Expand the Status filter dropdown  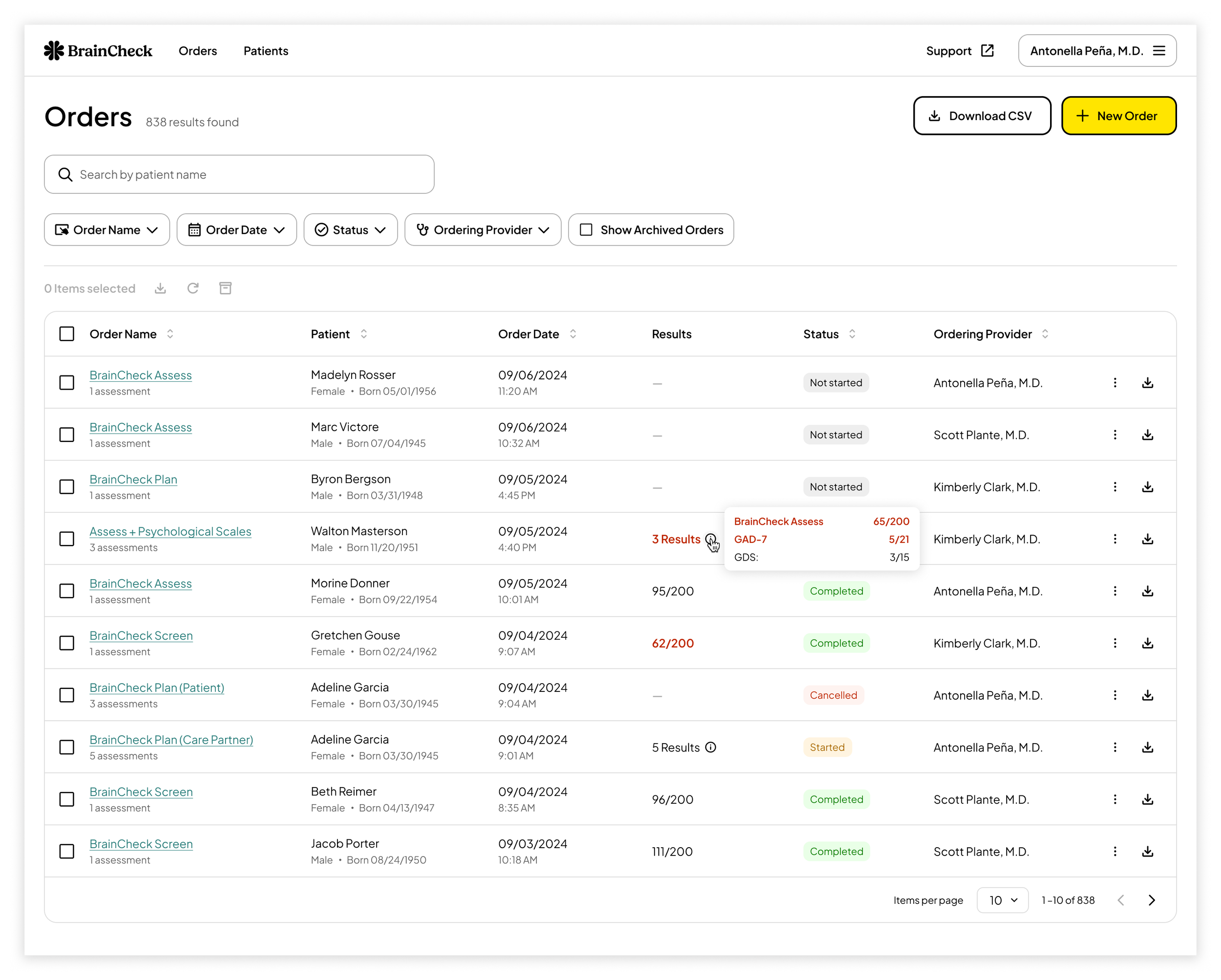click(351, 230)
